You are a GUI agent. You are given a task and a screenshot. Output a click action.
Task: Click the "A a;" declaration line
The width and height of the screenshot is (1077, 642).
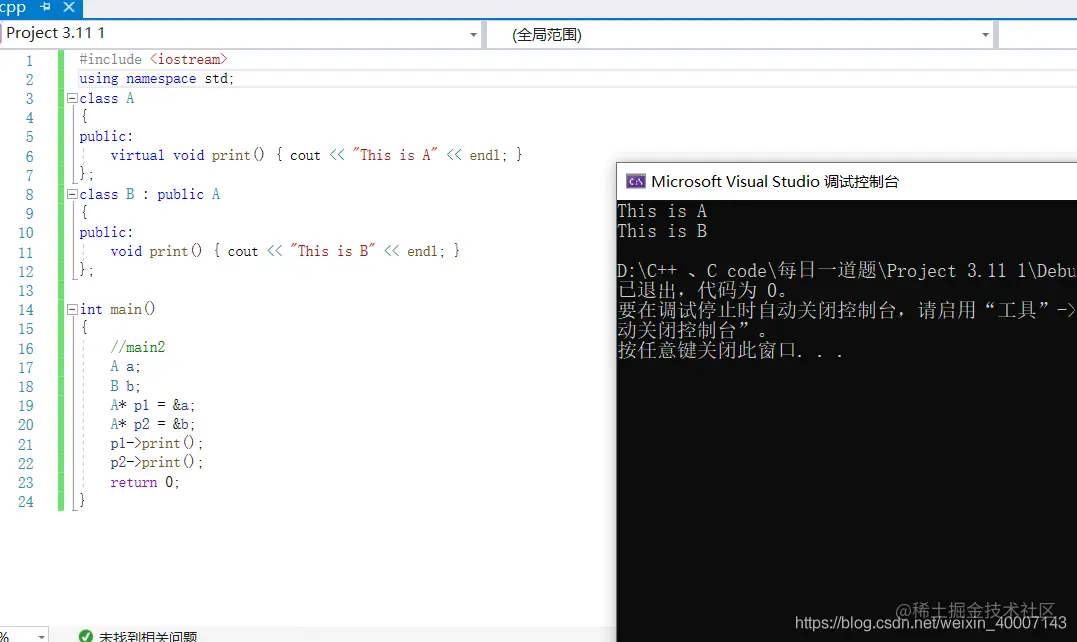pos(125,367)
